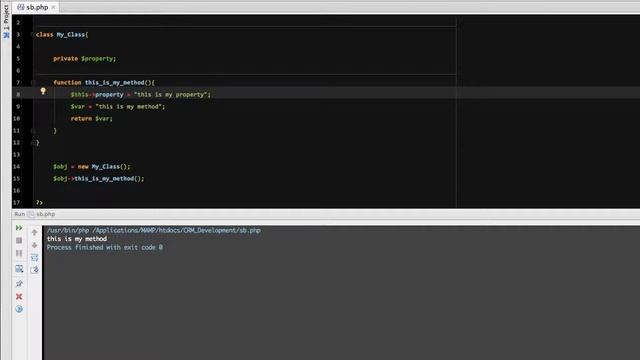Collapse the class My_Class fold marker
This screenshot has width=640, height=360.
pos(33,35)
